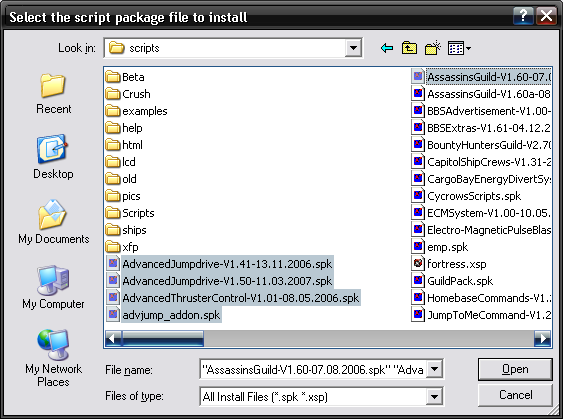Open the Look in folder dropdown
563x419 pixels.
[x=353, y=48]
